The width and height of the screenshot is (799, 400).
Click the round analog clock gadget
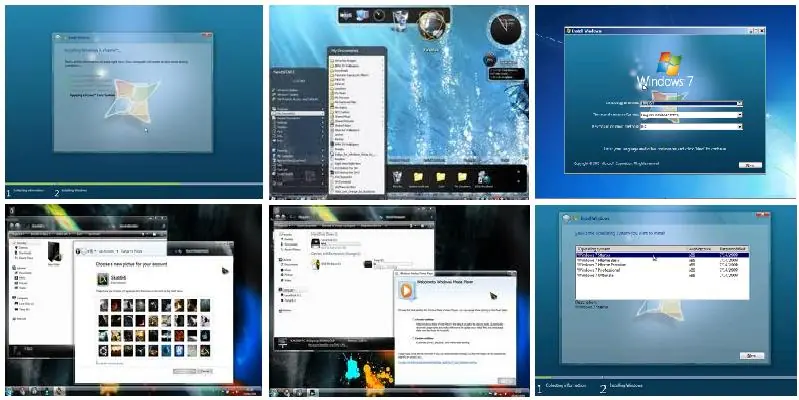point(505,28)
